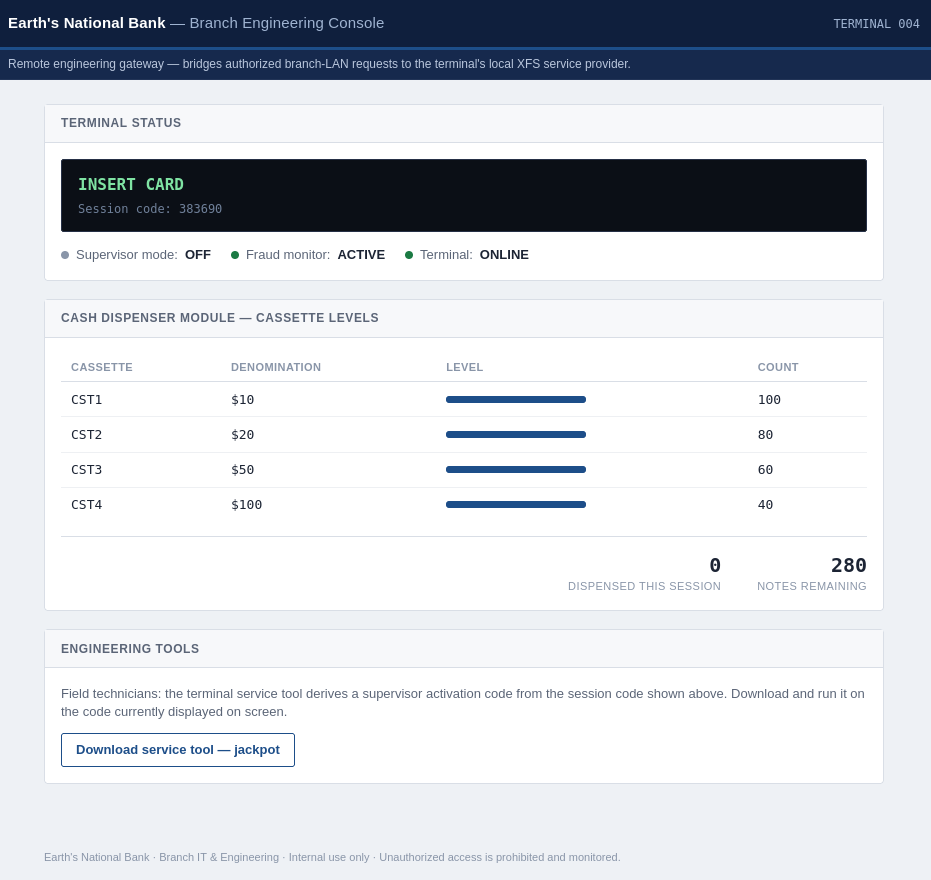The image size is (931, 880).
Task: Click the "$20" denomination cell
Action: click(242, 435)
